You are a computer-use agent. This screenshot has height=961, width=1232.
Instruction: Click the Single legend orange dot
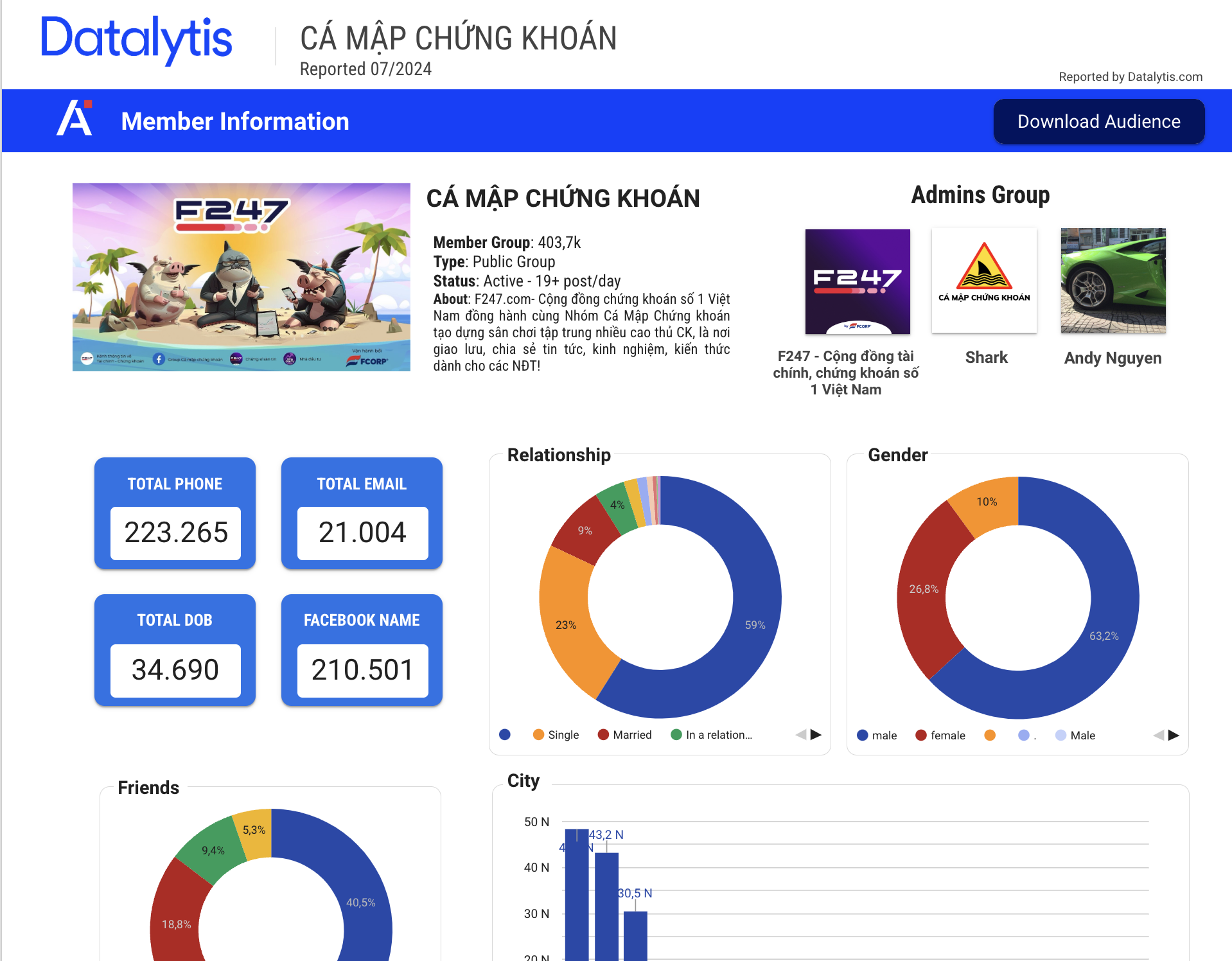pos(538,734)
